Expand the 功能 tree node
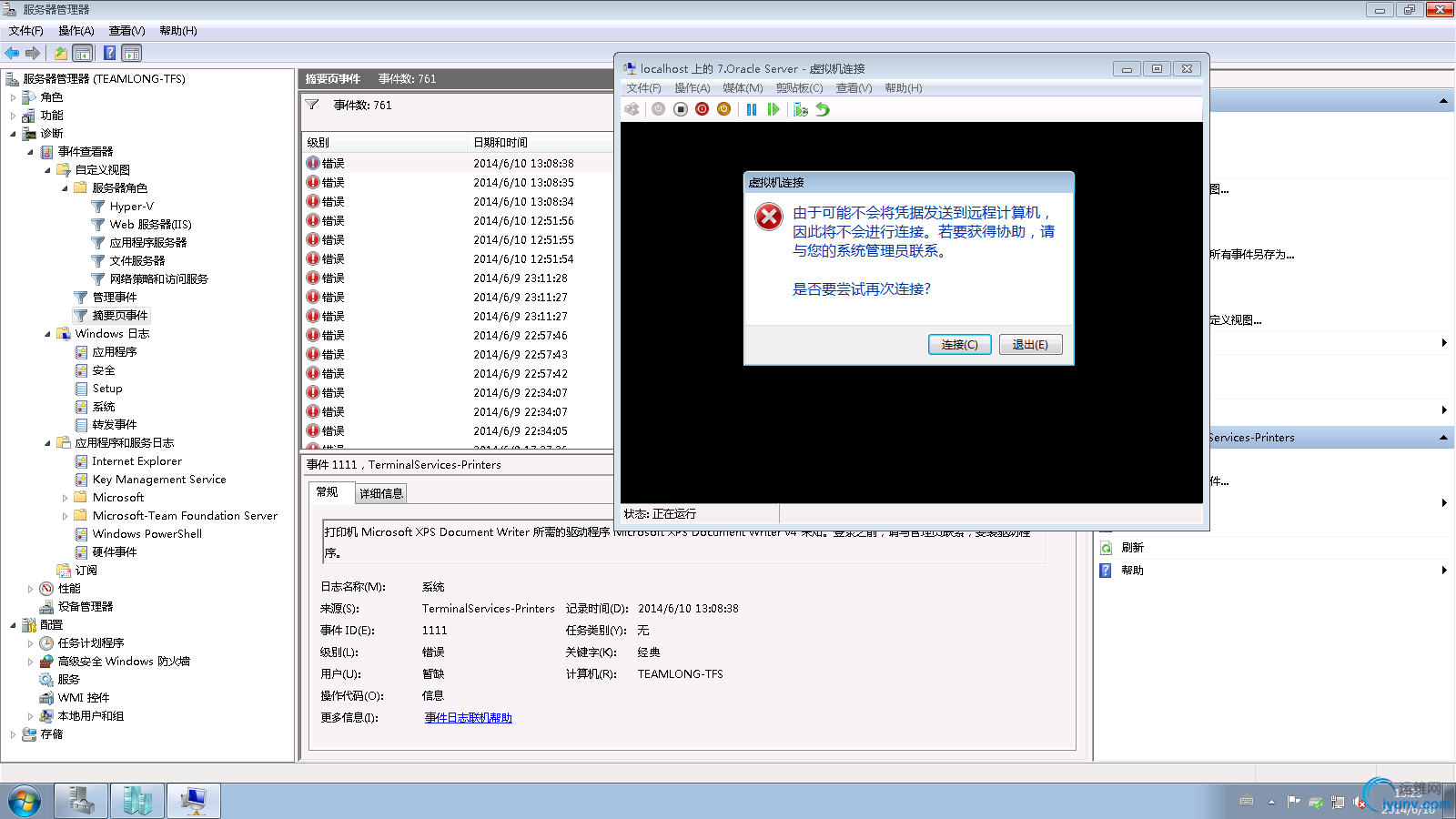The height and width of the screenshot is (819, 1456). pyautogui.click(x=13, y=116)
